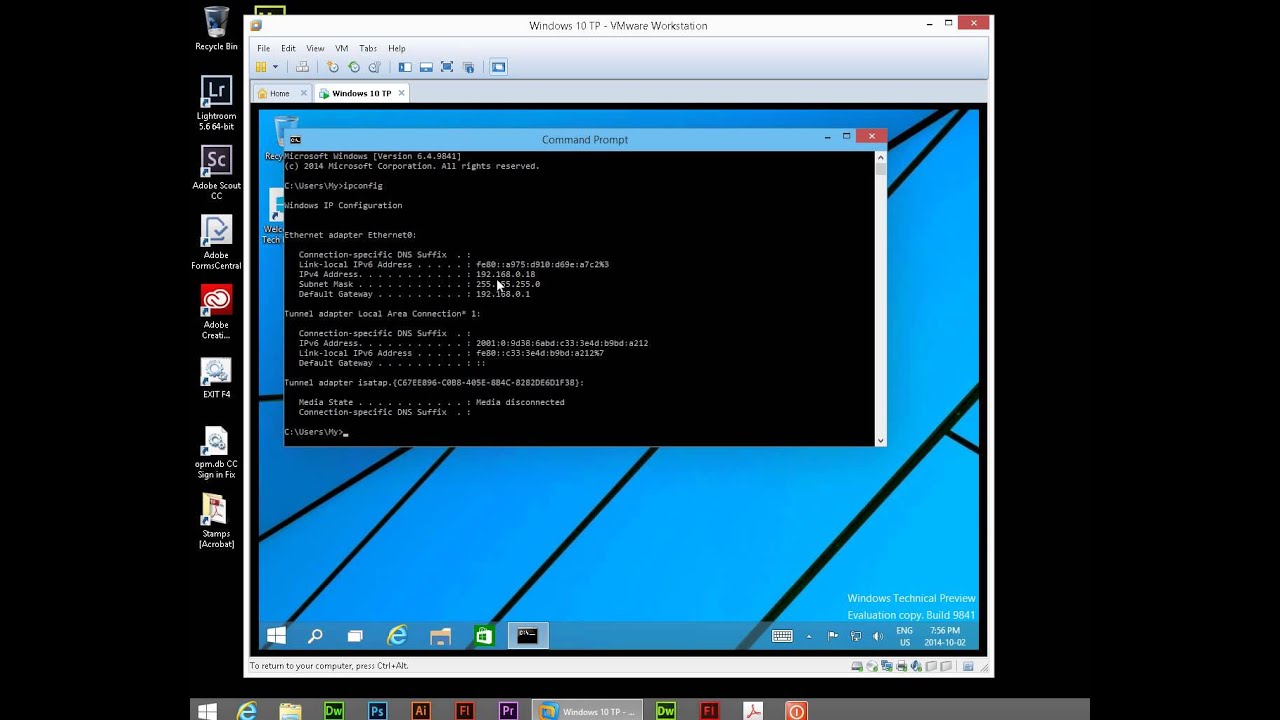Click the CD/DVD device status icon
1280x720 pixels.
click(872, 666)
